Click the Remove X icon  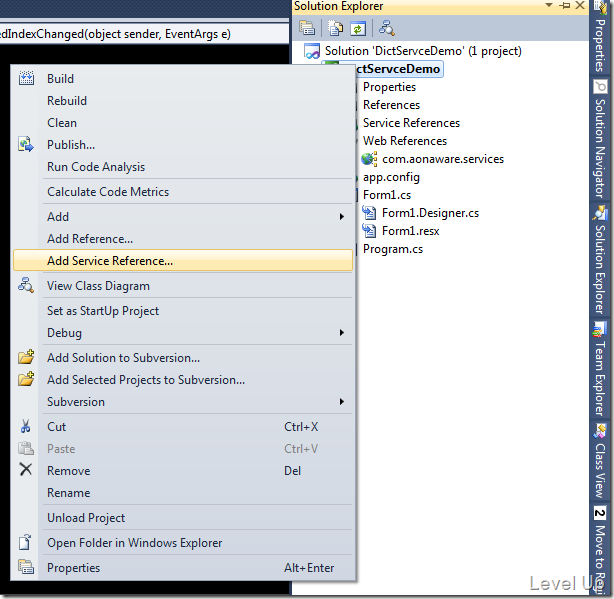26,469
